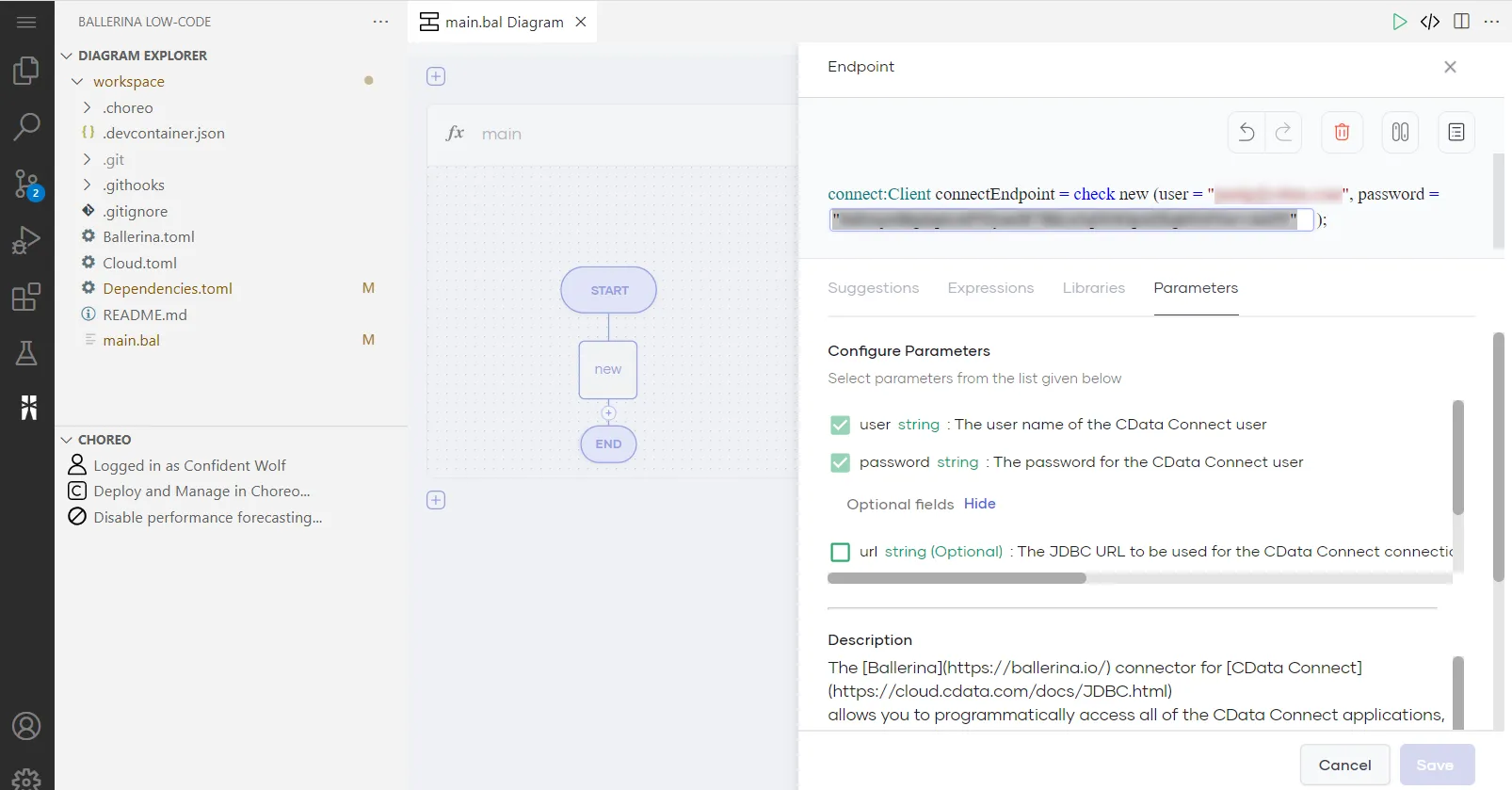
Task: Hide the optional fields
Action: click(979, 504)
